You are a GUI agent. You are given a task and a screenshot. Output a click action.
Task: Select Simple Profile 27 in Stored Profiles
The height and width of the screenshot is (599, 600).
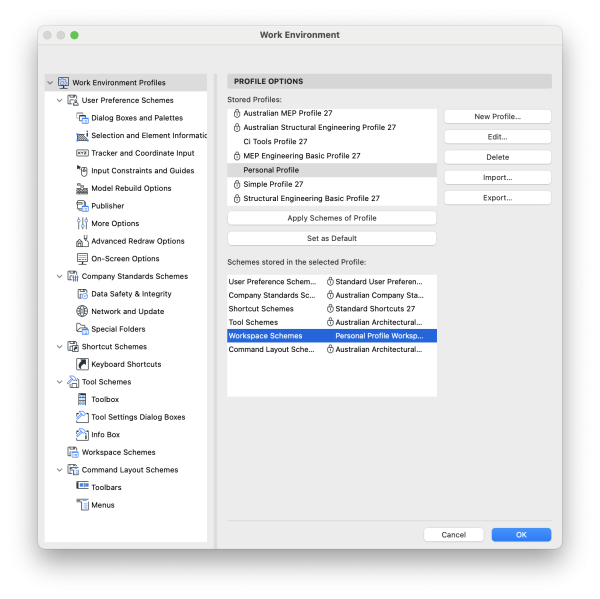pos(273,184)
